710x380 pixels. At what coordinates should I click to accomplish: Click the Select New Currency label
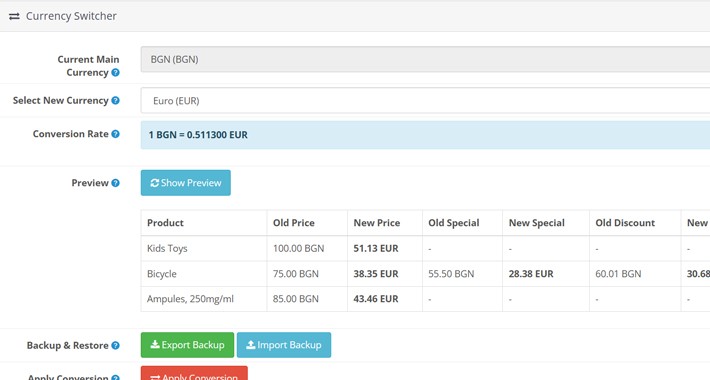[61, 101]
